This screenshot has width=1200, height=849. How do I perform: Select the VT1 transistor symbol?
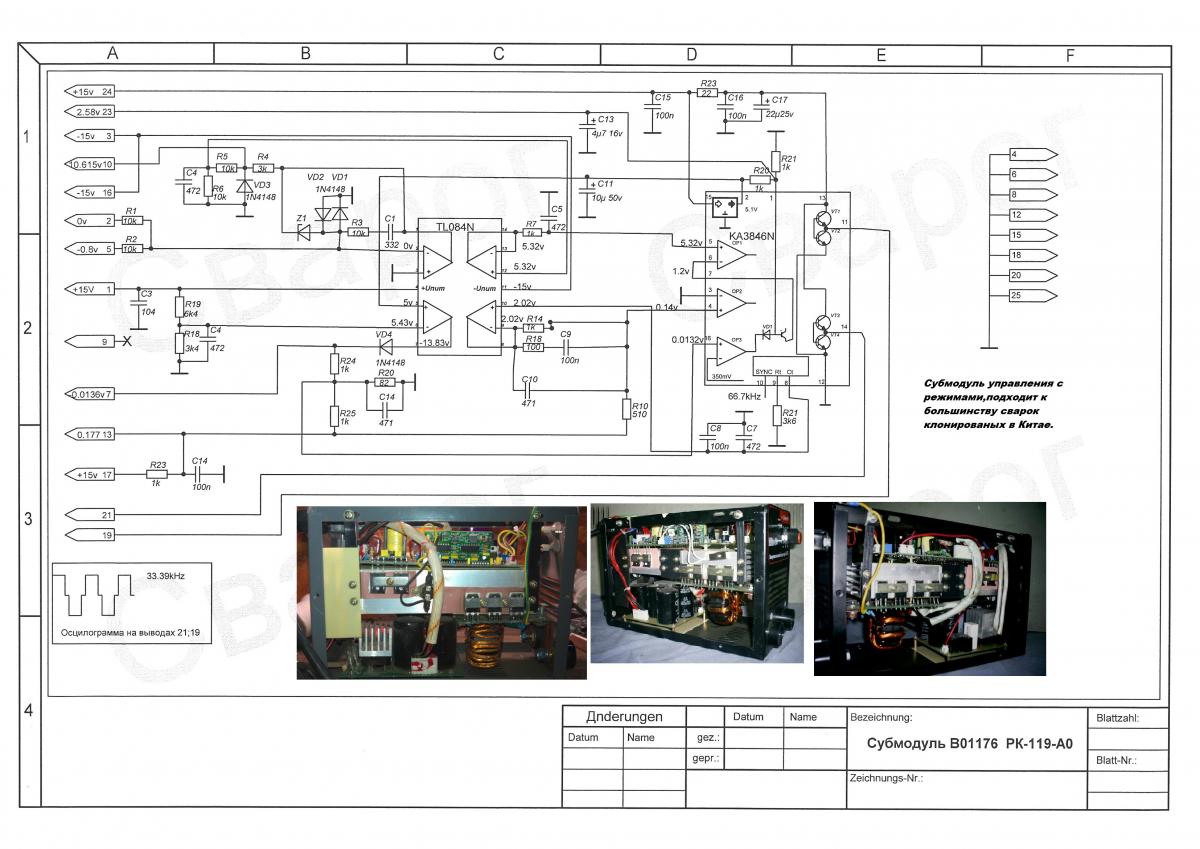tap(822, 219)
